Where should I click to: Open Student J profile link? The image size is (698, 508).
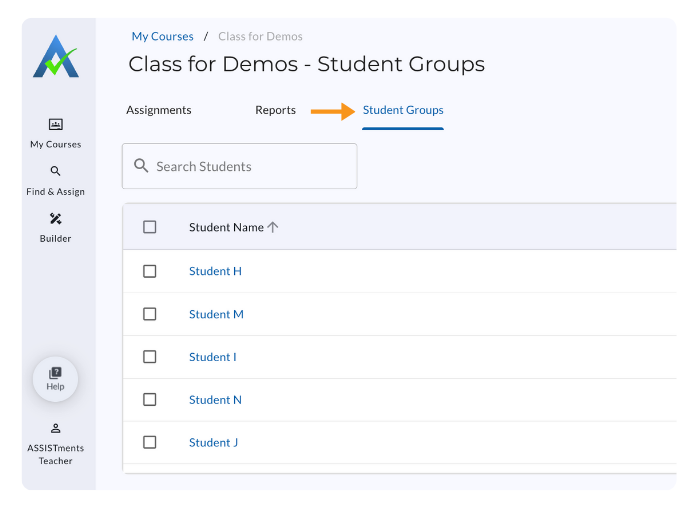[213, 443]
